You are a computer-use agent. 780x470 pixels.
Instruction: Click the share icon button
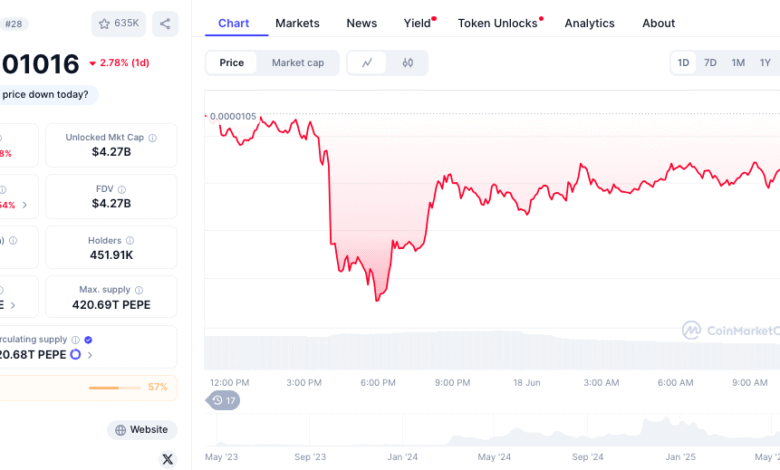(x=165, y=23)
